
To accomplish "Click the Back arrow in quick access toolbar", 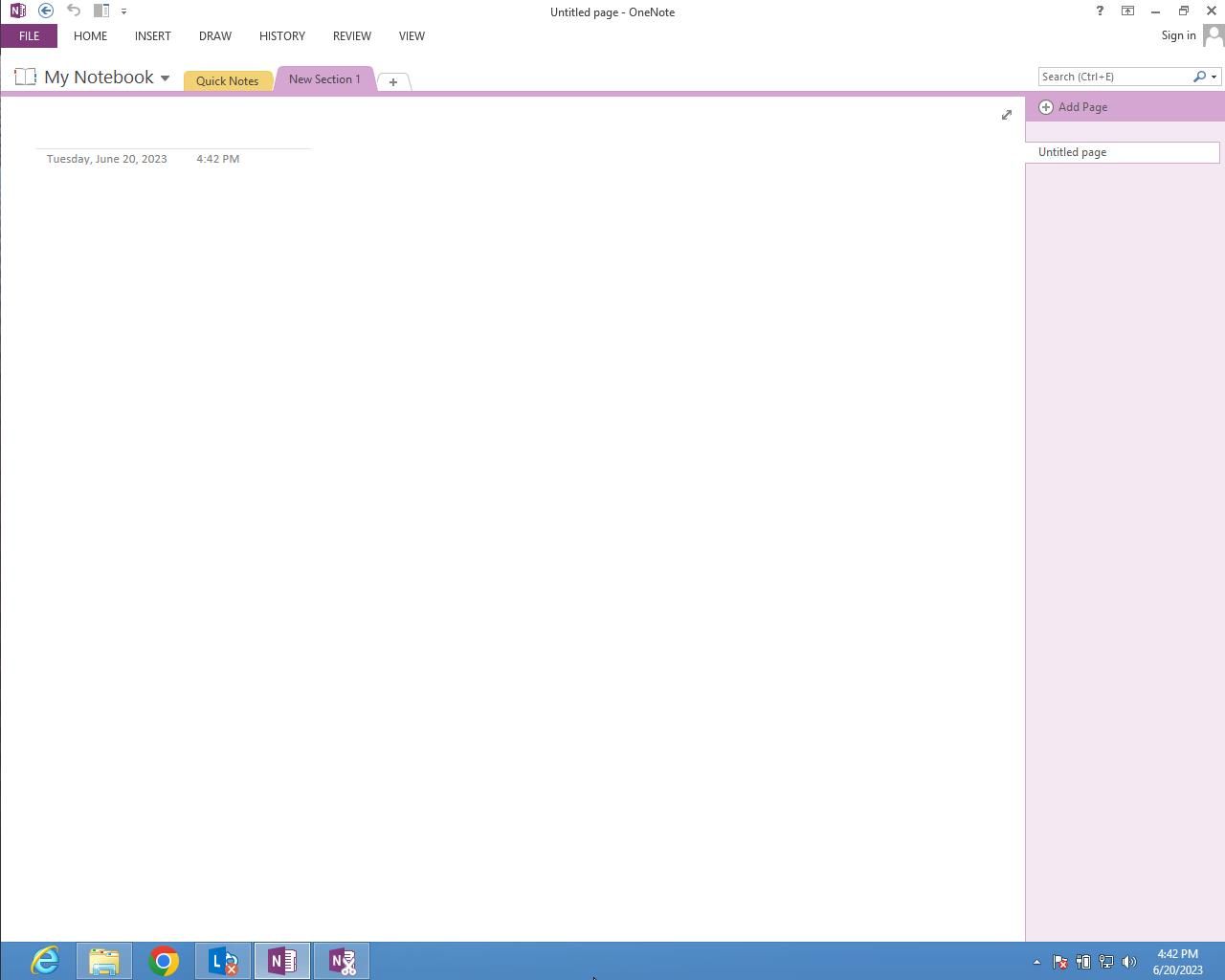I will 46,11.
